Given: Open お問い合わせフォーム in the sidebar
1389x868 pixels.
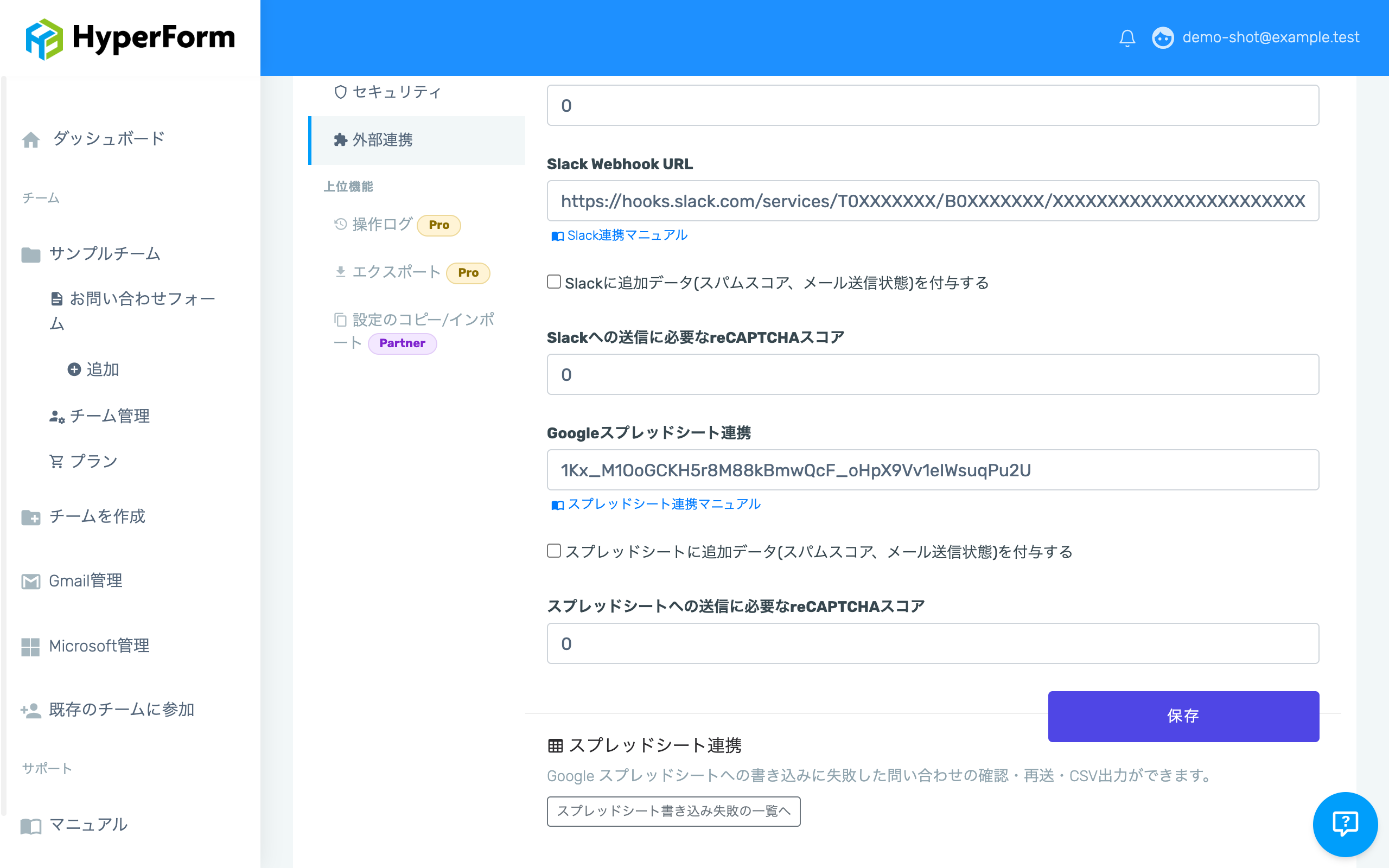Looking at the screenshot, I should click(133, 310).
